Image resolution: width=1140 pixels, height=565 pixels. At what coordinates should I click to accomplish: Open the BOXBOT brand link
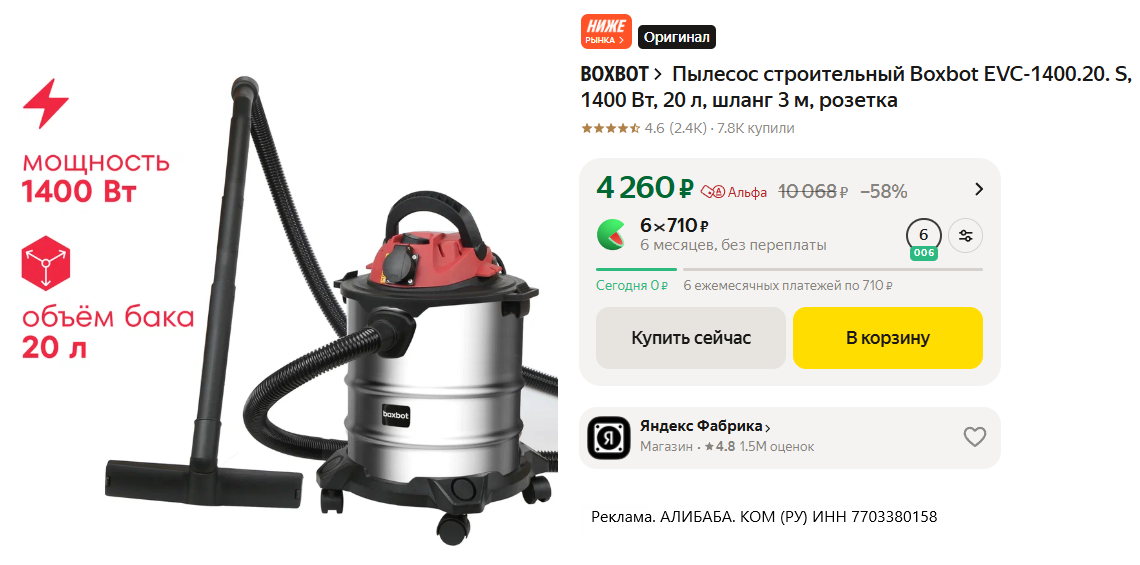coord(621,74)
